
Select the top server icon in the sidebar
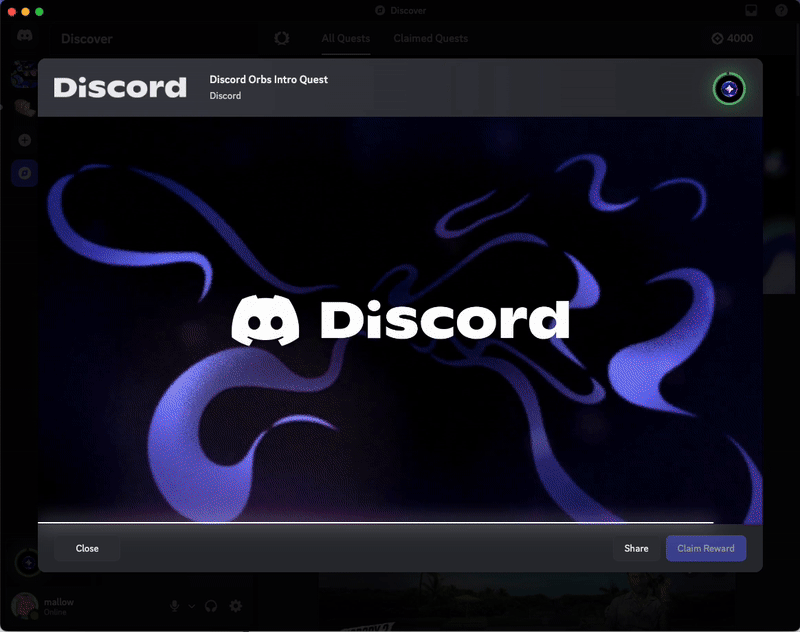[22, 72]
